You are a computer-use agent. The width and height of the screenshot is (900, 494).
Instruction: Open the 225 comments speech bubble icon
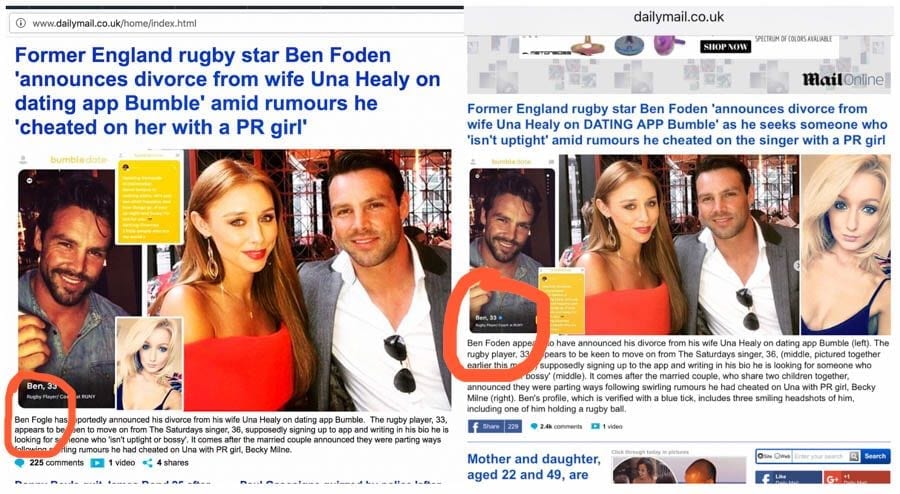point(20,462)
